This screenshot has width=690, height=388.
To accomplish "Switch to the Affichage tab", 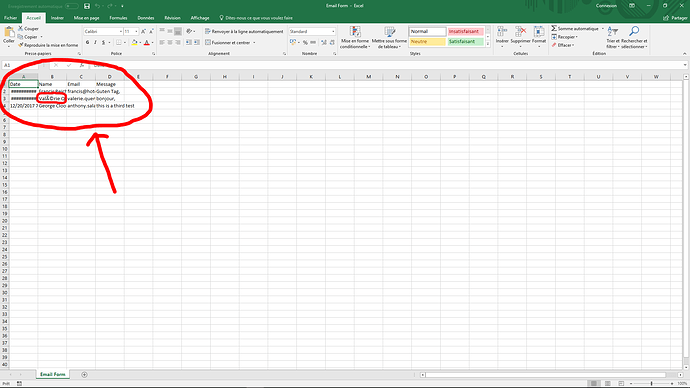I will 200,18.
